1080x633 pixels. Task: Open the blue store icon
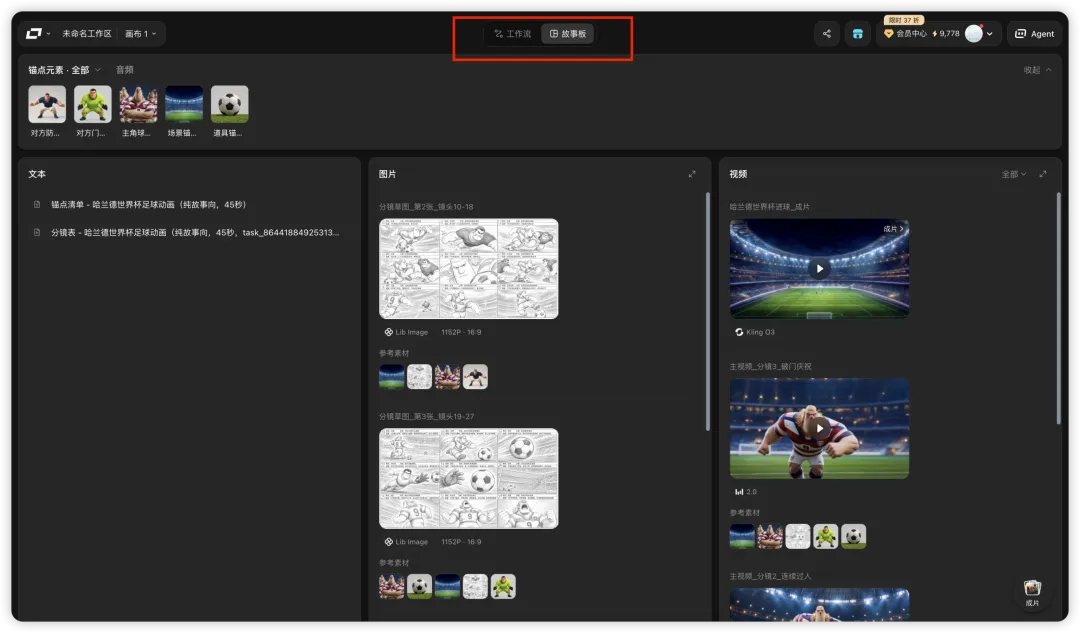[x=858, y=34]
